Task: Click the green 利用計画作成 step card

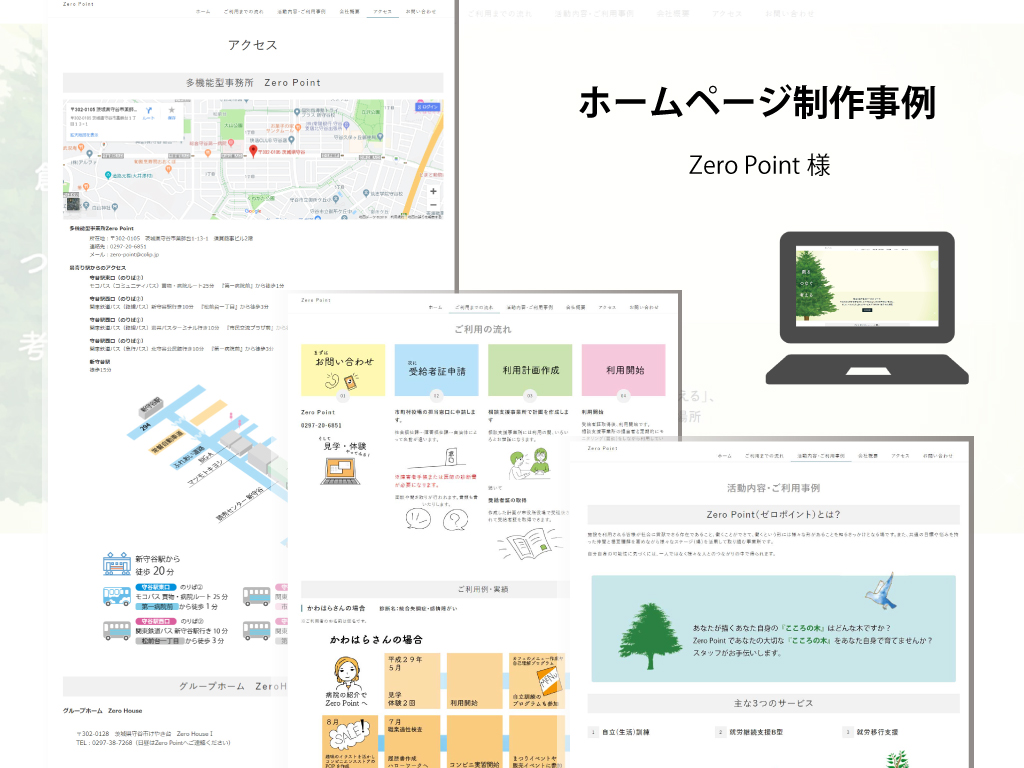Action: click(x=530, y=368)
